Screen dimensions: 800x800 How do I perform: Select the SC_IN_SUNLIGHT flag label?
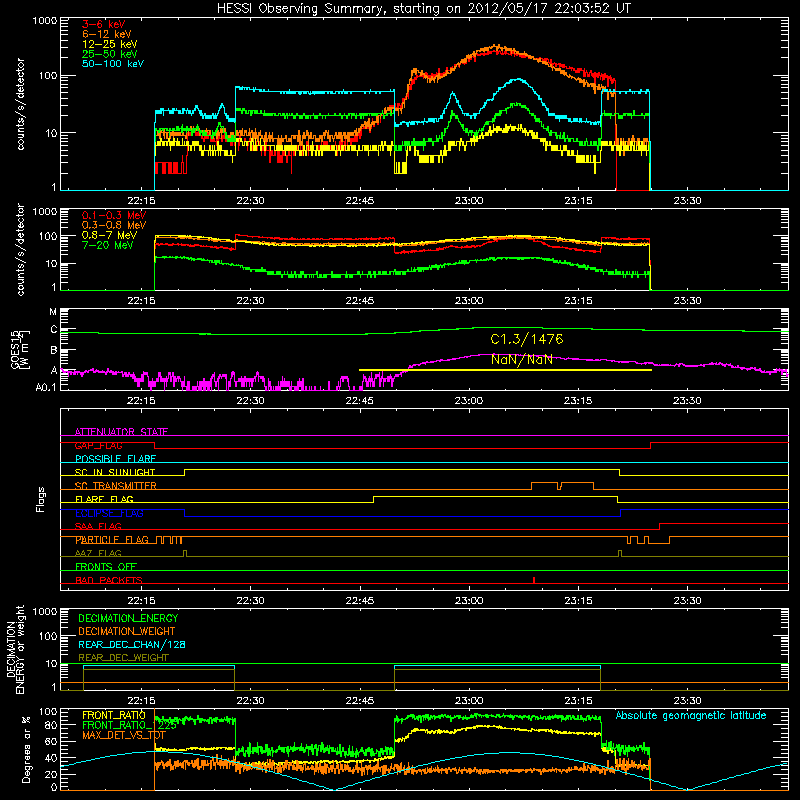[x=115, y=472]
